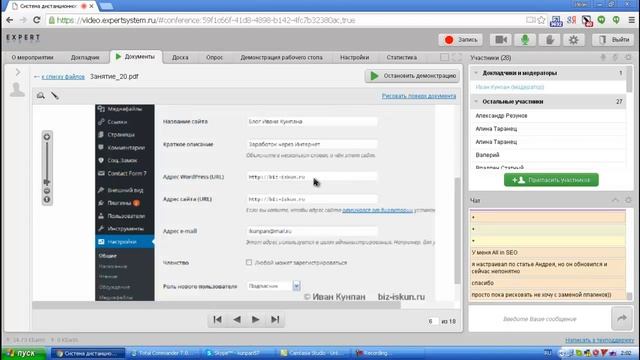This screenshot has width=640, height=360.
Task: Select participant Александр Резунов
Action: click(x=501, y=116)
